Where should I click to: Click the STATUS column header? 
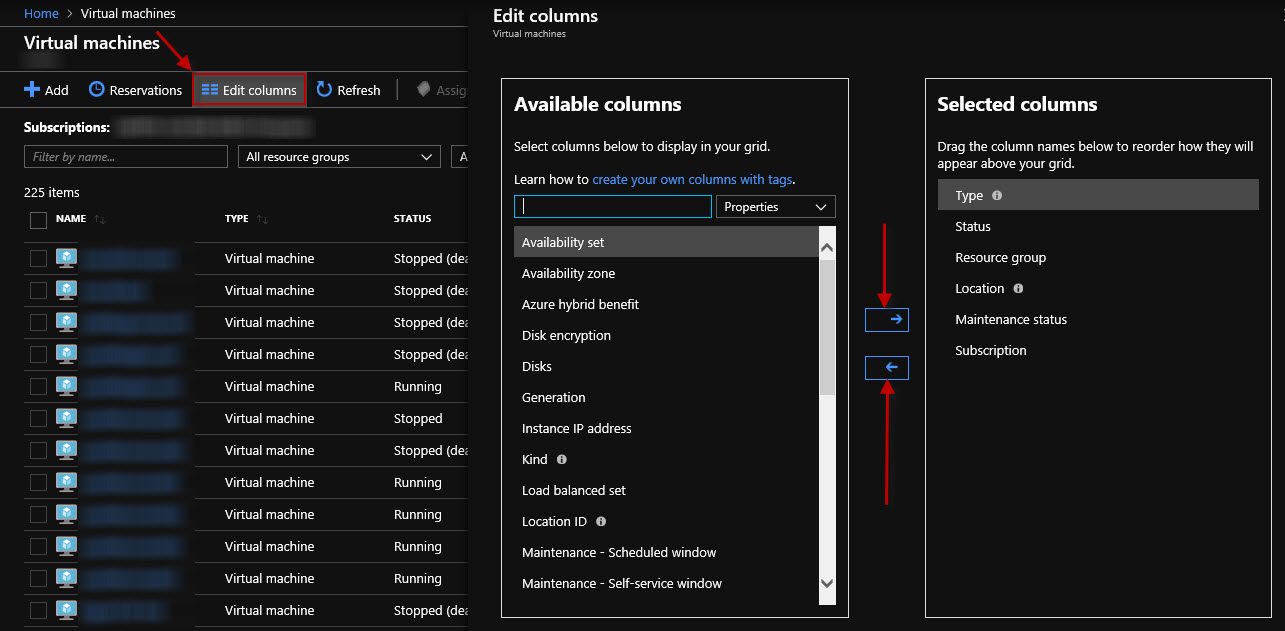[412, 219]
